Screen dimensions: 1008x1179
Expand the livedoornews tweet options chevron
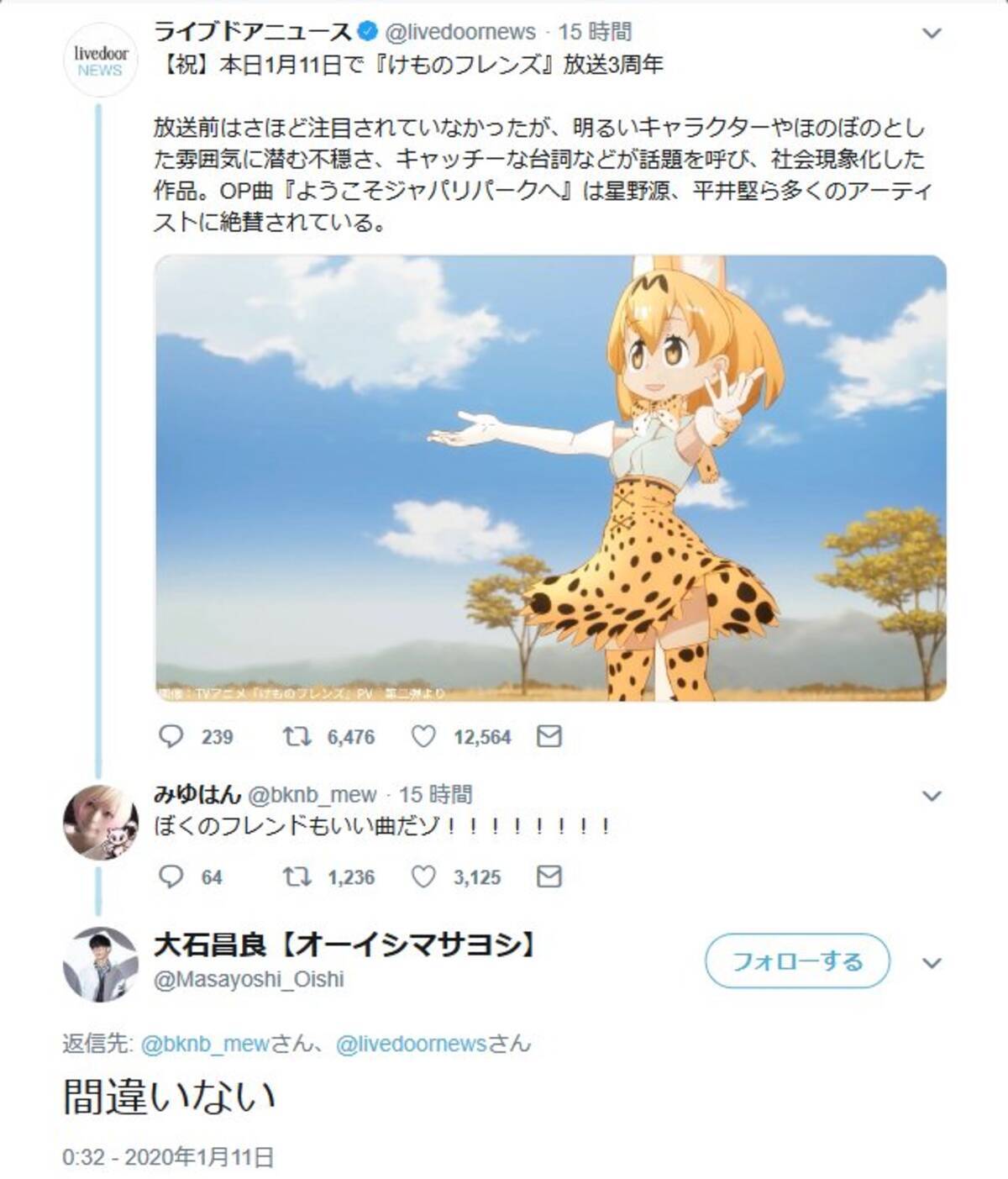tap(932, 34)
